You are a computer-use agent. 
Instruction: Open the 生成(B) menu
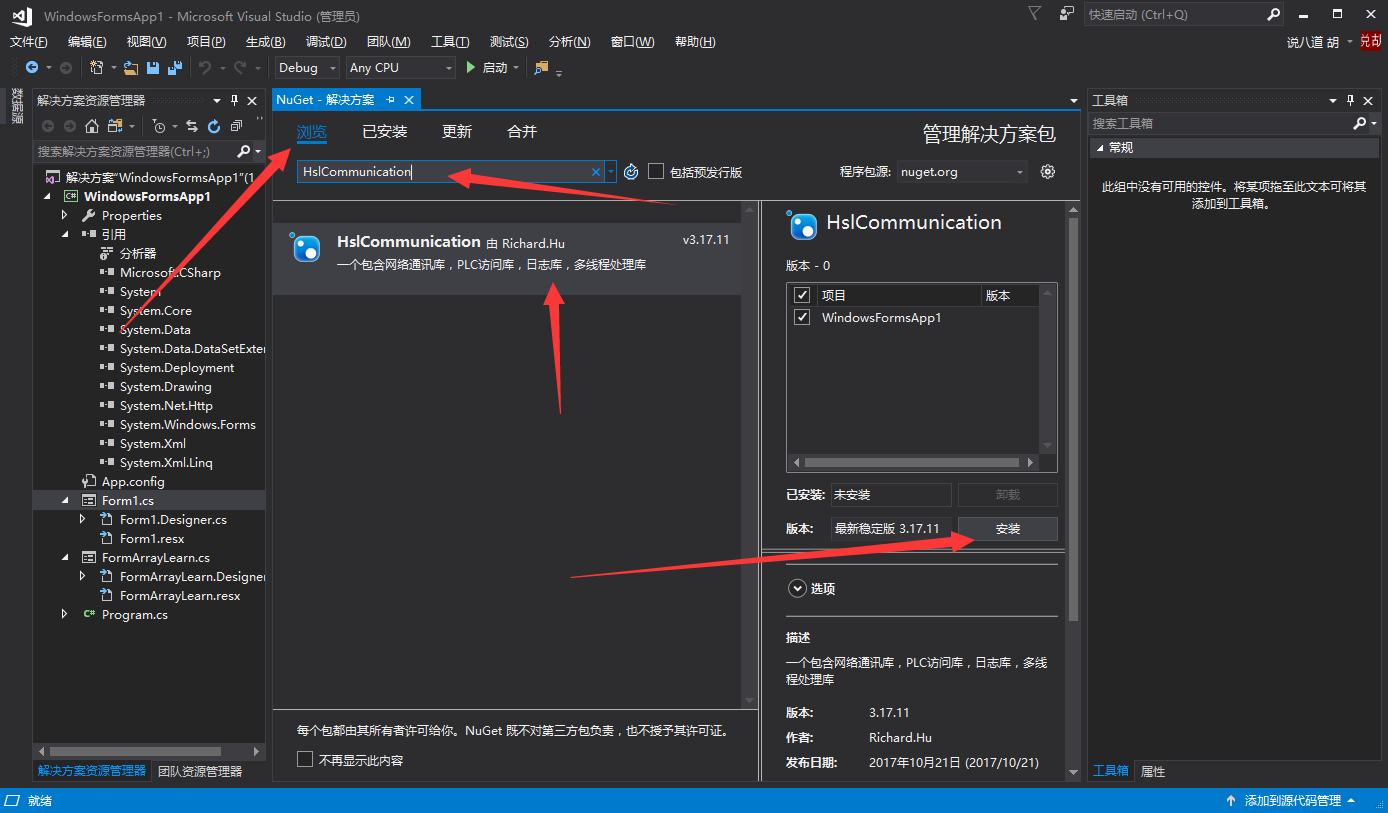pos(265,42)
